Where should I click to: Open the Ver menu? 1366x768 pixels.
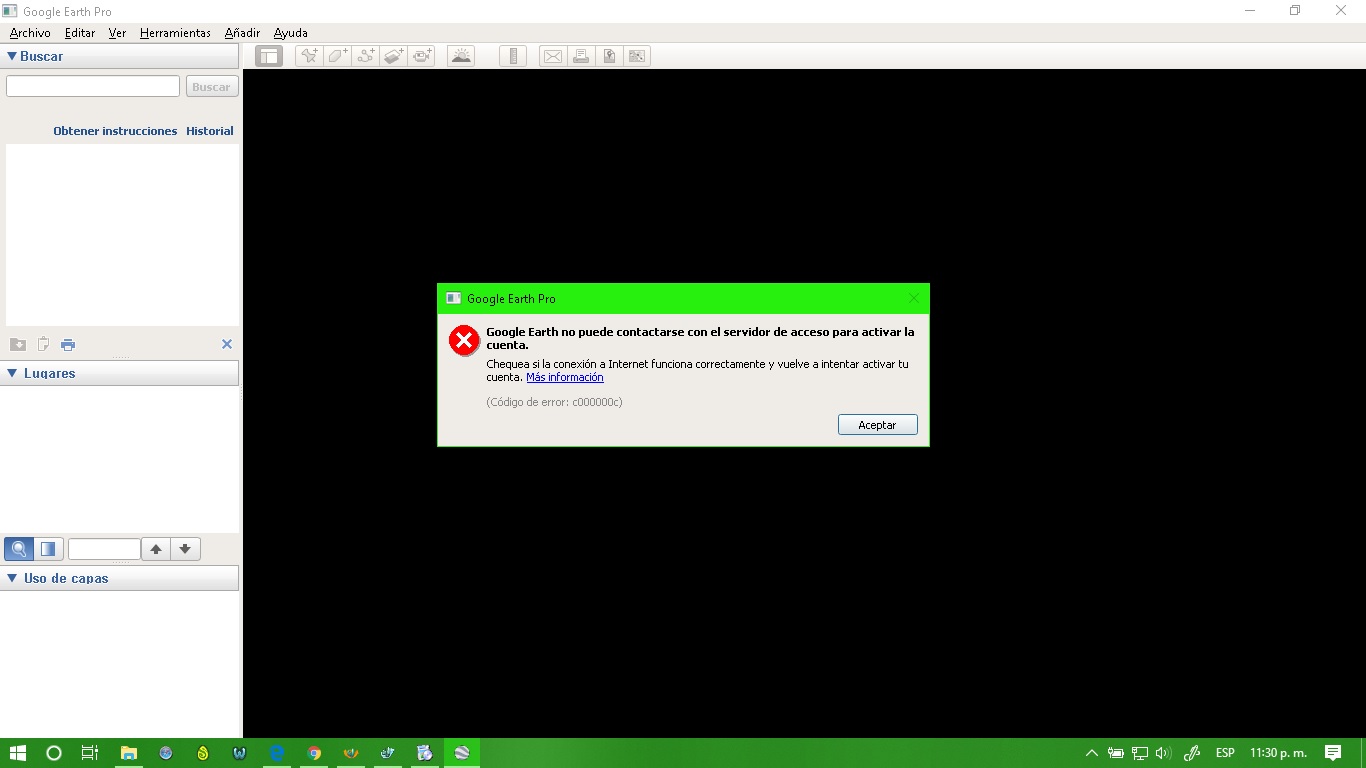[x=117, y=33]
